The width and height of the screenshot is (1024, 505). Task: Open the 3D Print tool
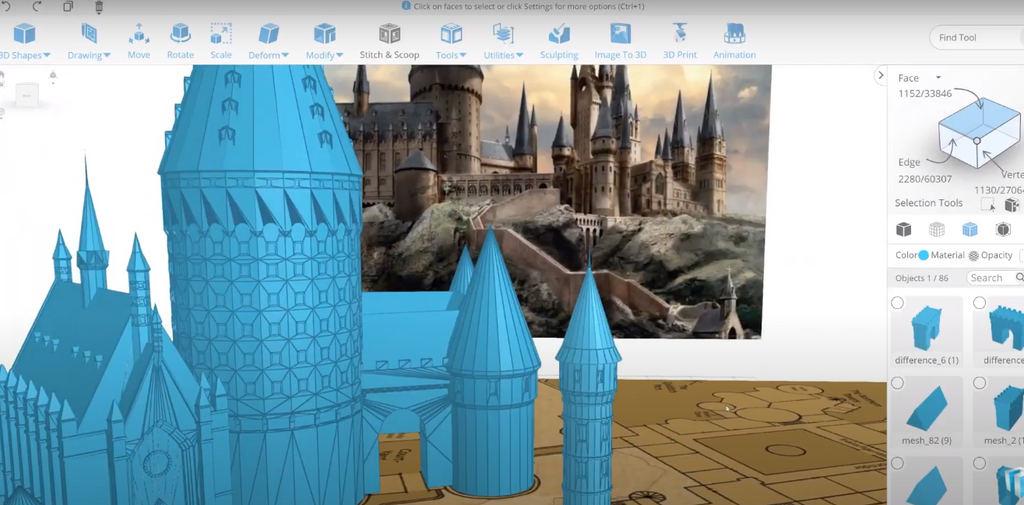click(680, 42)
